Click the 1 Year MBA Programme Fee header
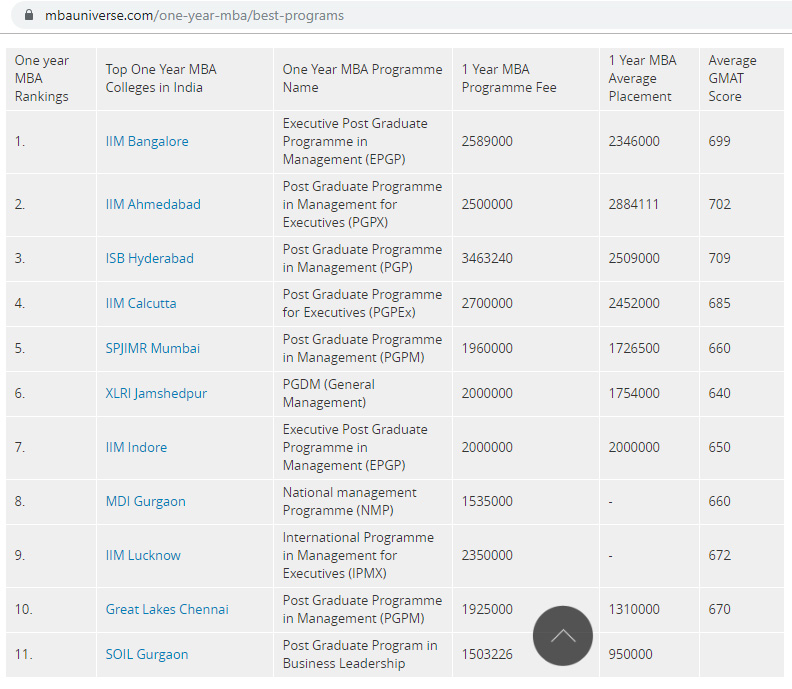The width and height of the screenshot is (792, 689). [509, 78]
